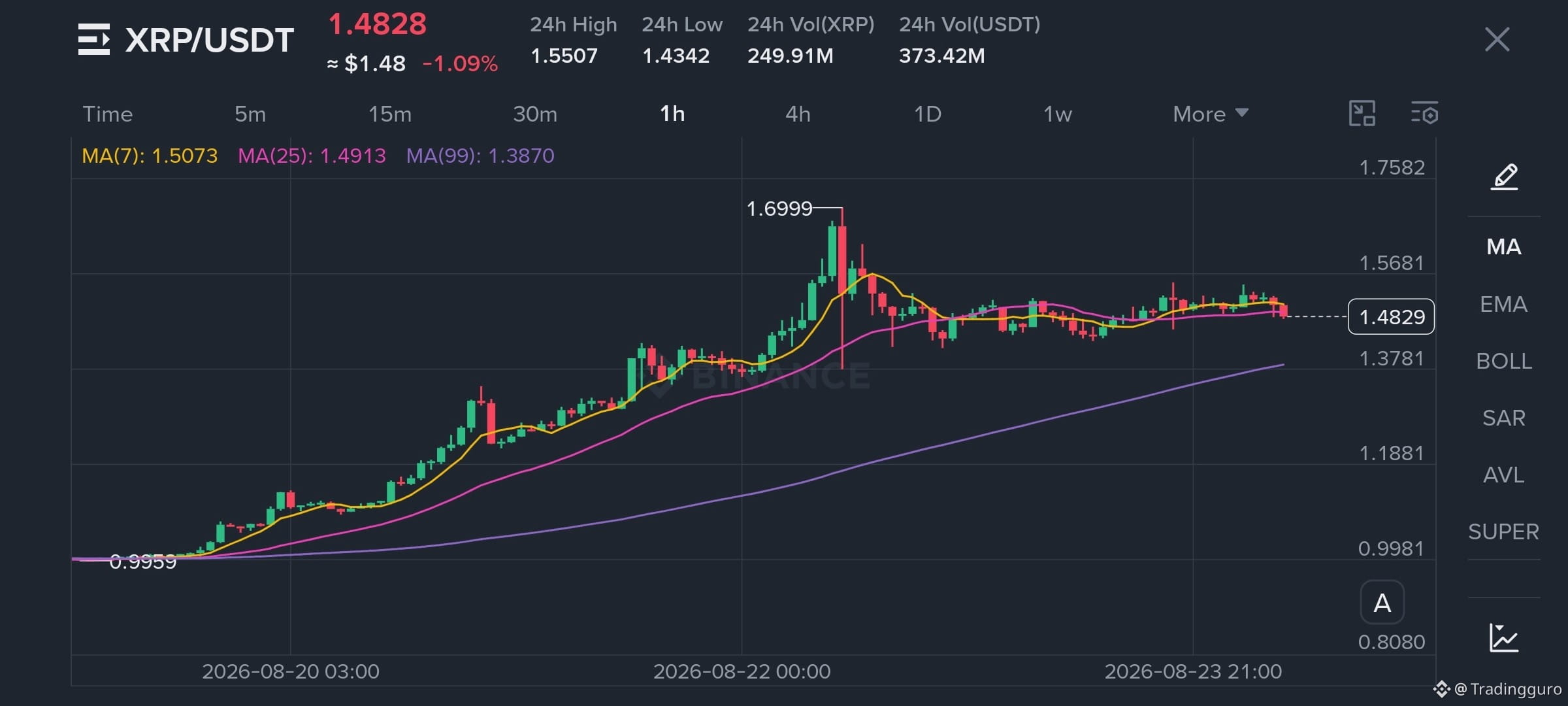Click the 1.5681 price axis label
This screenshot has height=706, width=1568.
tap(1391, 263)
